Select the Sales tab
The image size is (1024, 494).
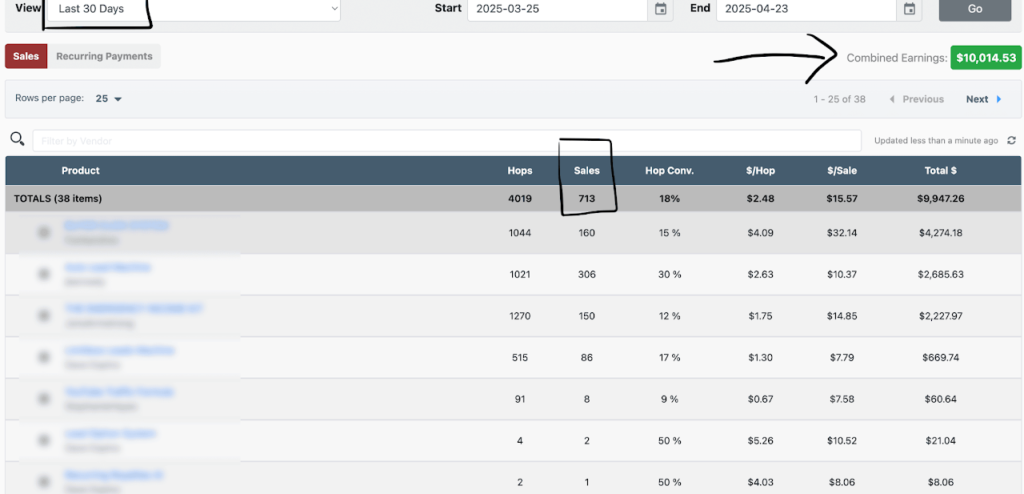[x=26, y=57]
